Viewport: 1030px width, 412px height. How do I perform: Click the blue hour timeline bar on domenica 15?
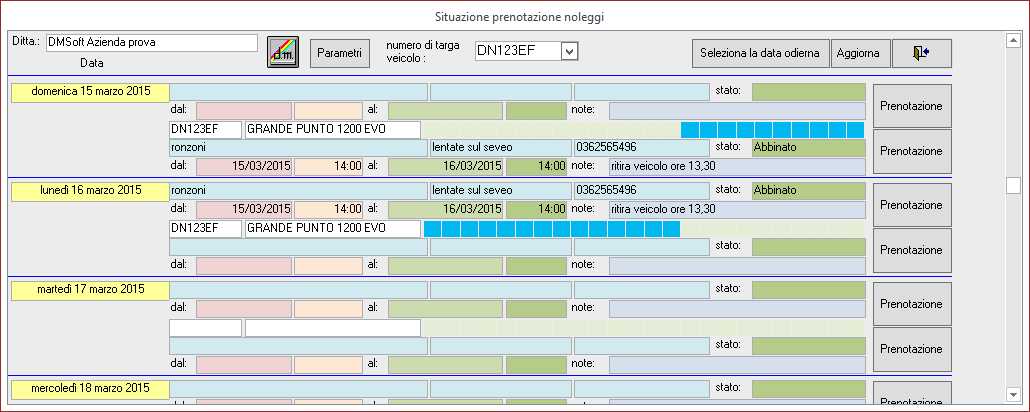point(772,130)
